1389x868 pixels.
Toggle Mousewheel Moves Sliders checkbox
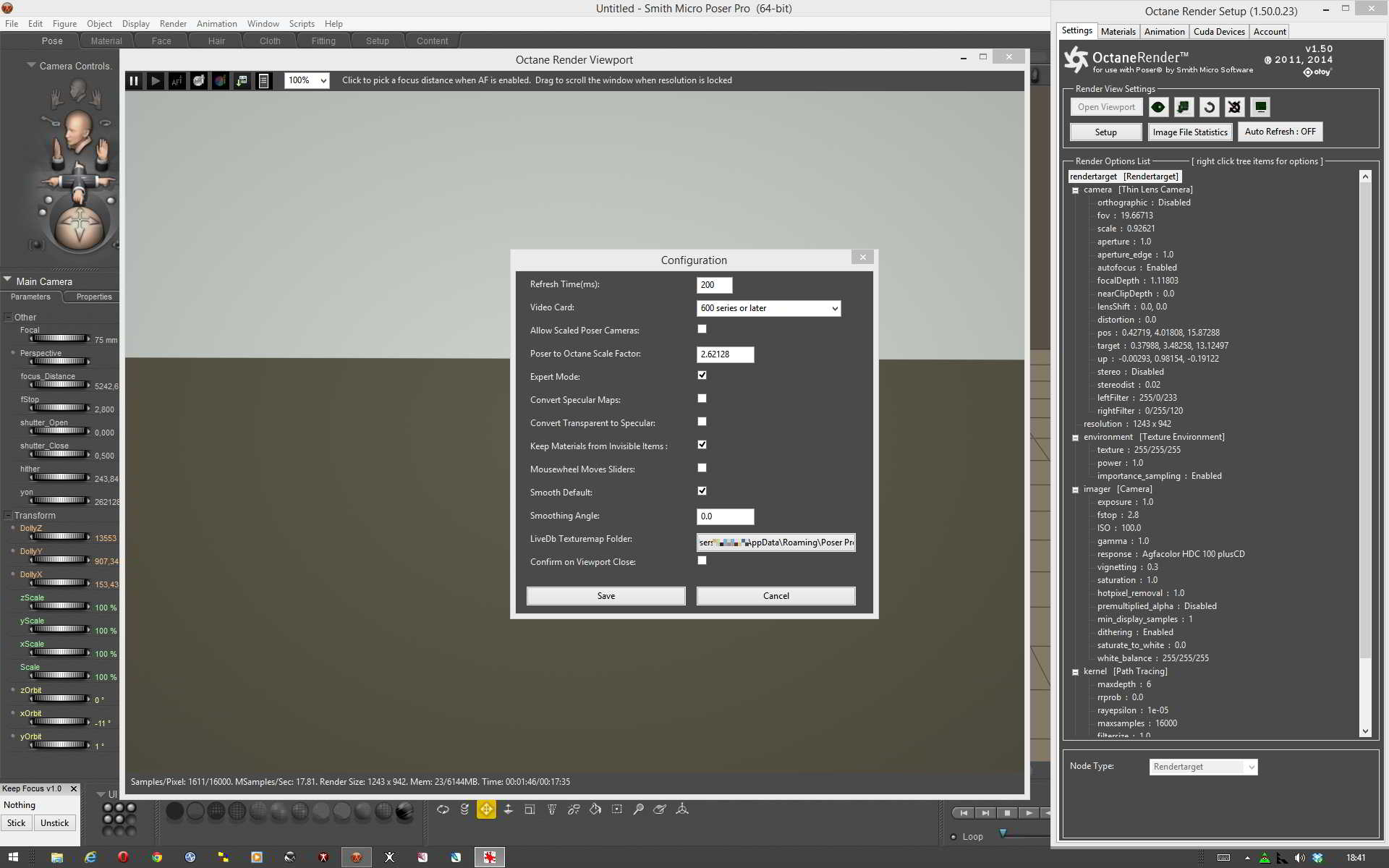click(x=702, y=468)
